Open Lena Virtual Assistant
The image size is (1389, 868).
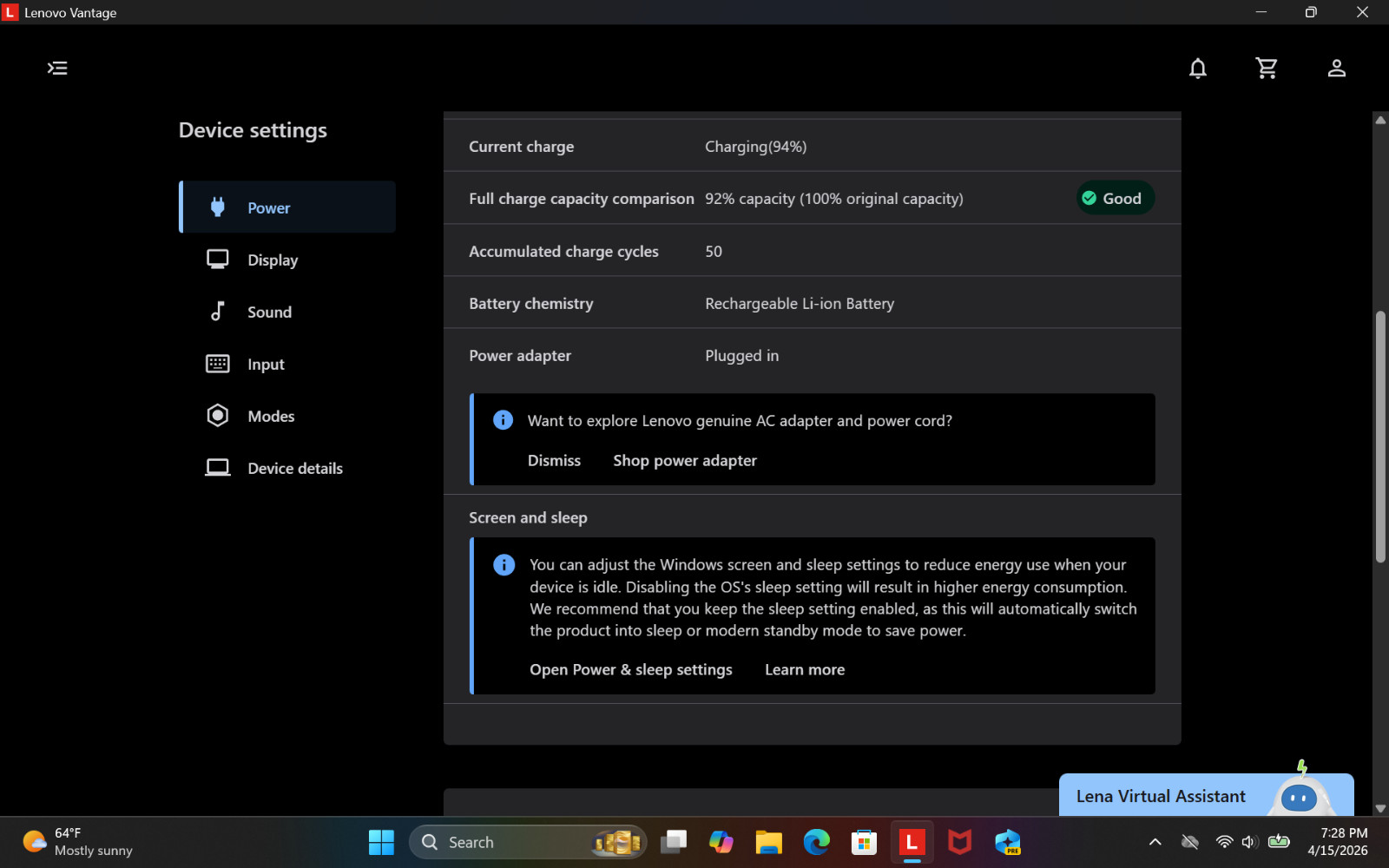pos(1207,795)
